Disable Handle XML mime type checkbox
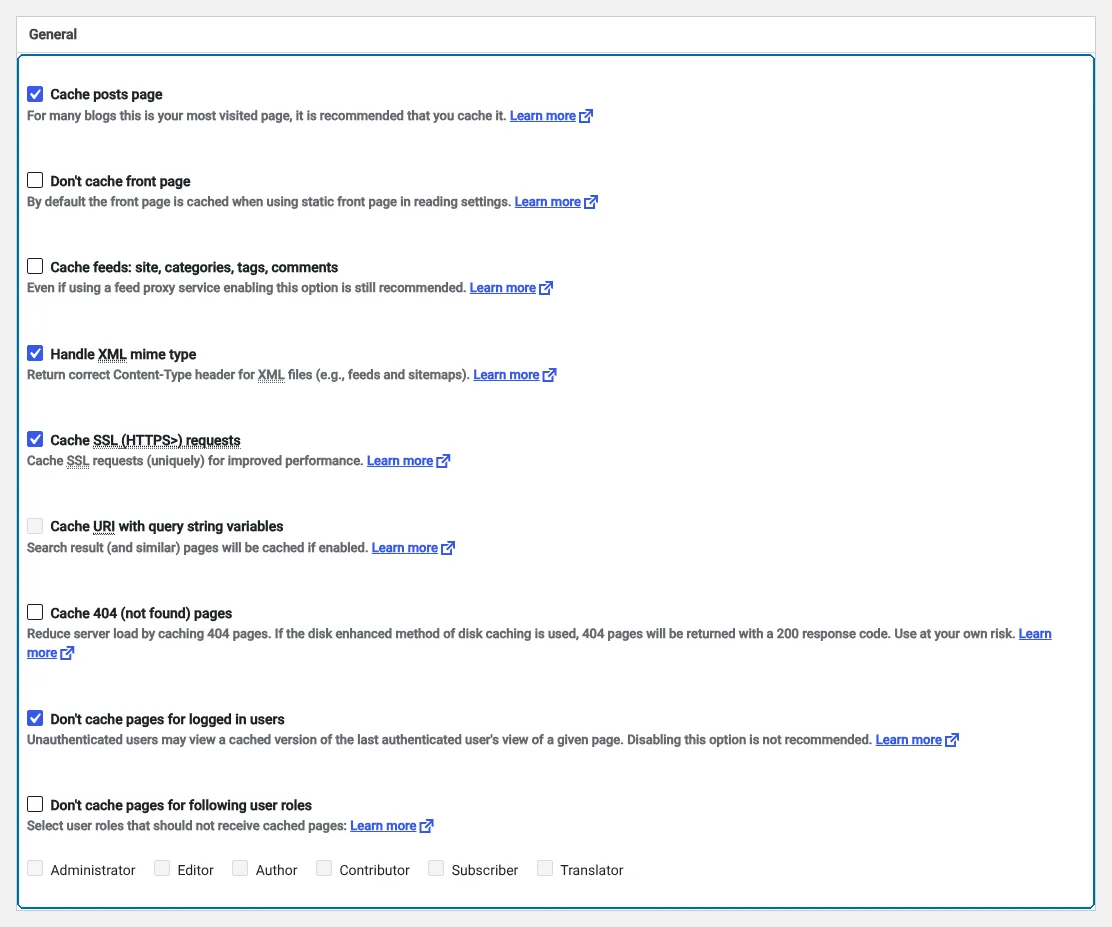Viewport: 1112px width, 927px height. [x=35, y=353]
